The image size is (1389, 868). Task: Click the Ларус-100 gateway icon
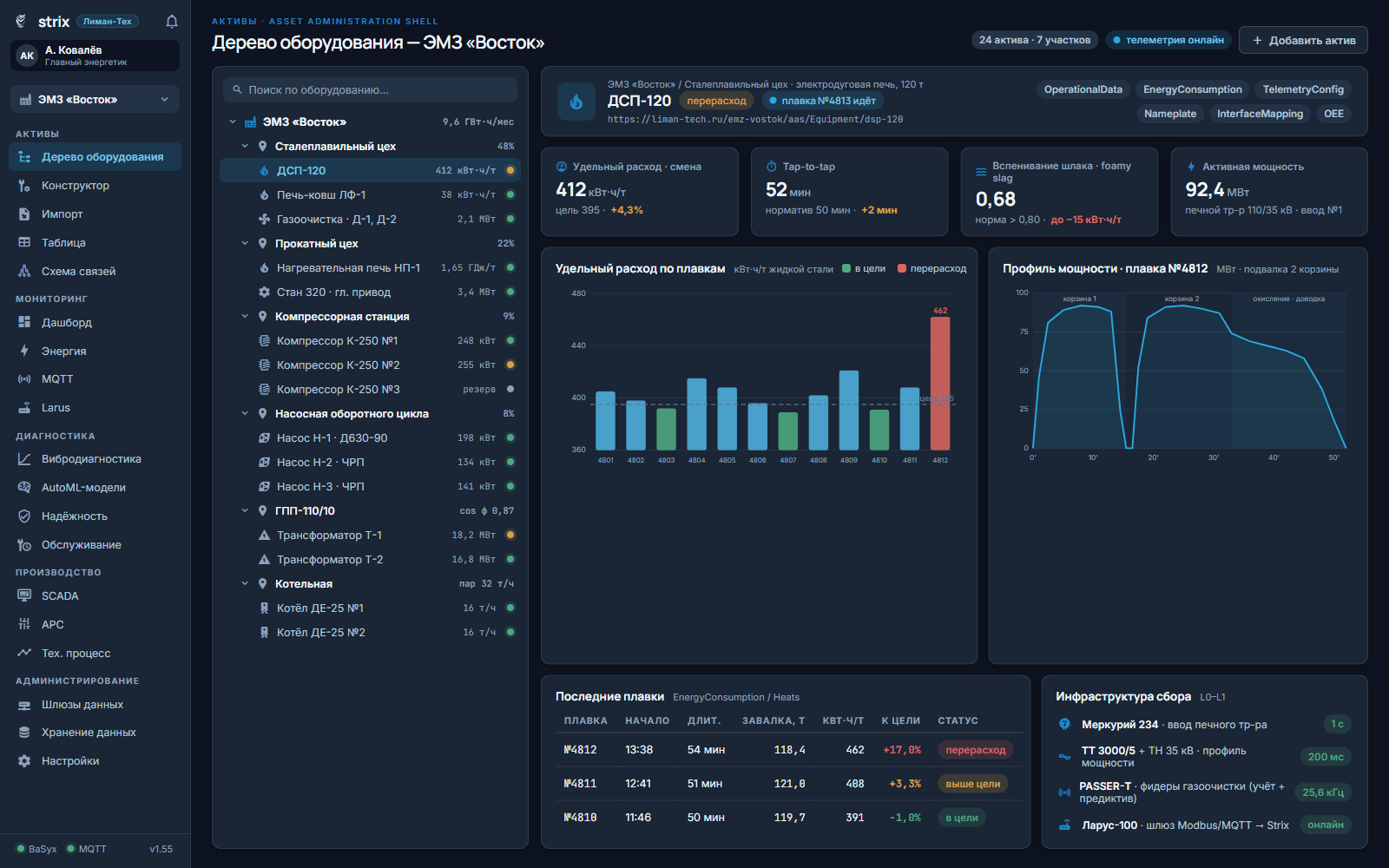click(x=1064, y=825)
